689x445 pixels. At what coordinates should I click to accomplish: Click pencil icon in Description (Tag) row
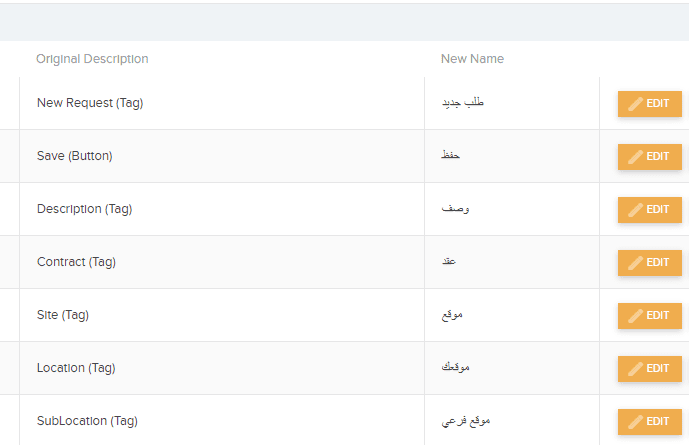[635, 210]
